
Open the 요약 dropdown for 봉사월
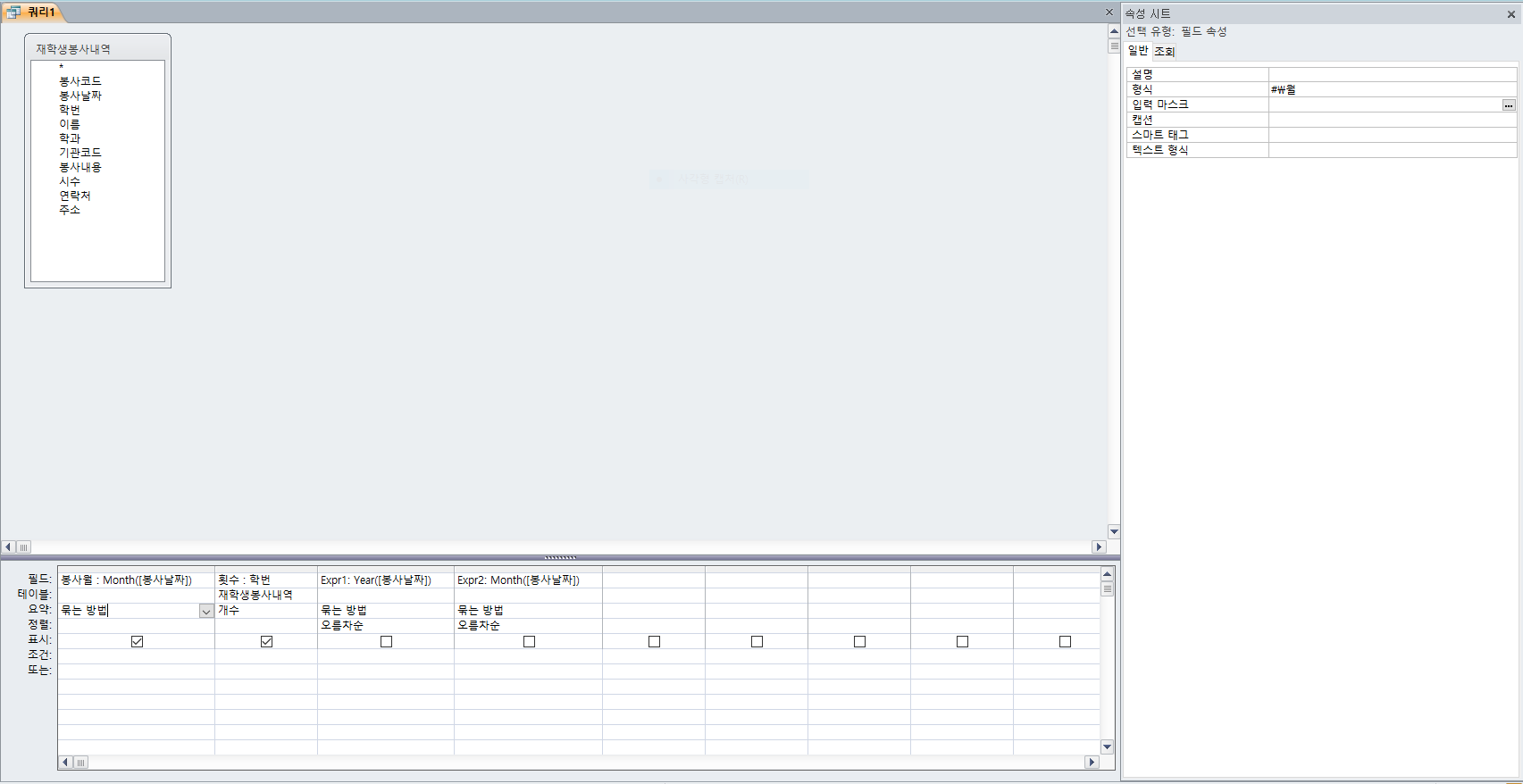pyautogui.click(x=206, y=611)
